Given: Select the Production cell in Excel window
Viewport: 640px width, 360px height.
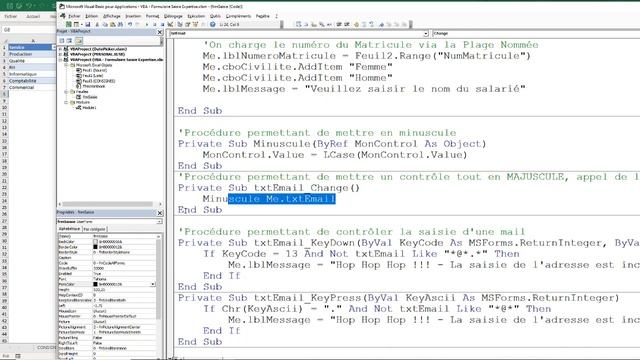Looking at the screenshot, I should tap(32, 54).
